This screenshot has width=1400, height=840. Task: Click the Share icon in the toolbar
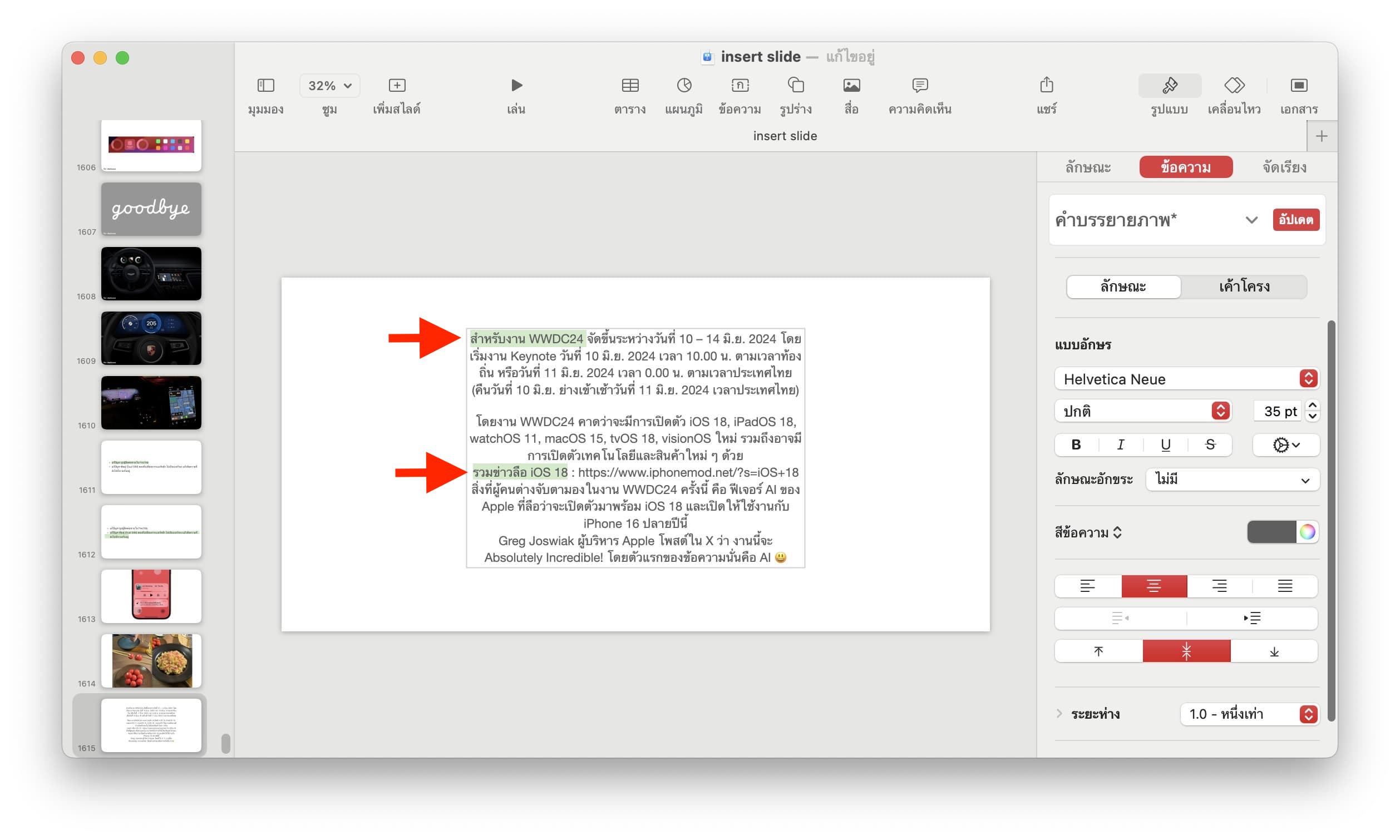[x=1046, y=86]
